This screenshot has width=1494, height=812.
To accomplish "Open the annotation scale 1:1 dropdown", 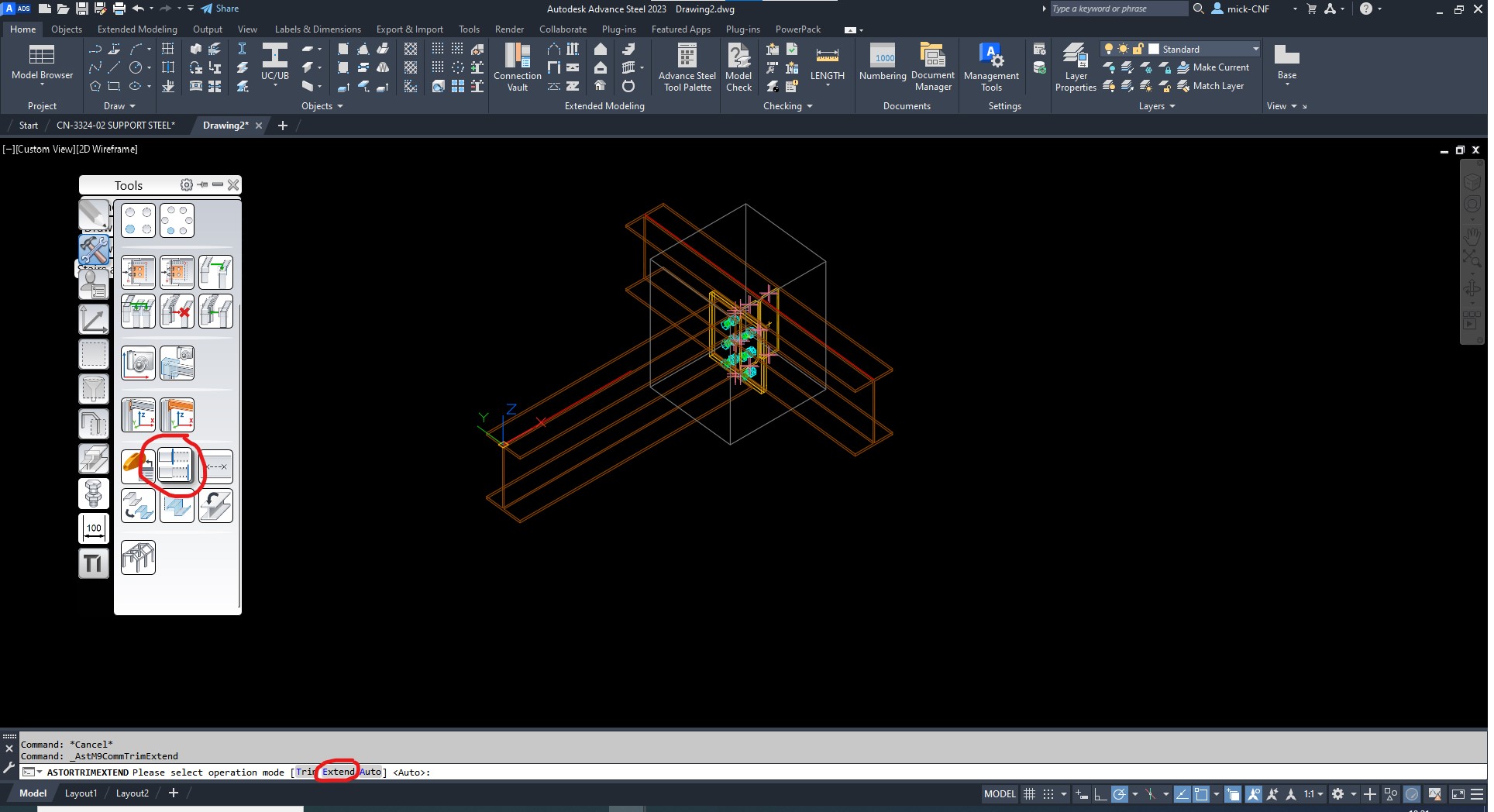I will point(1320,793).
